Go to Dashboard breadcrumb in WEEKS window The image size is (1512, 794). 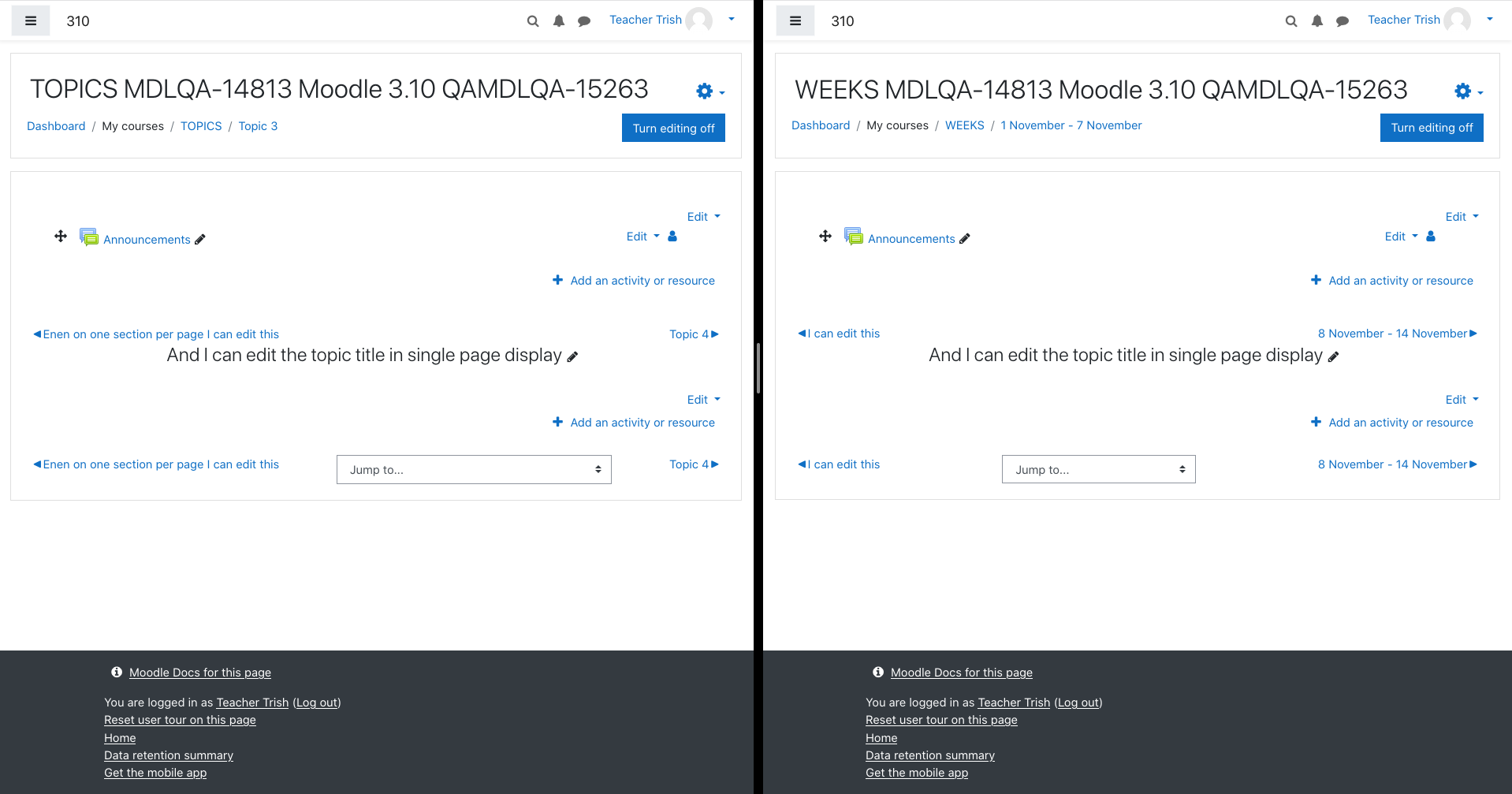click(x=821, y=125)
